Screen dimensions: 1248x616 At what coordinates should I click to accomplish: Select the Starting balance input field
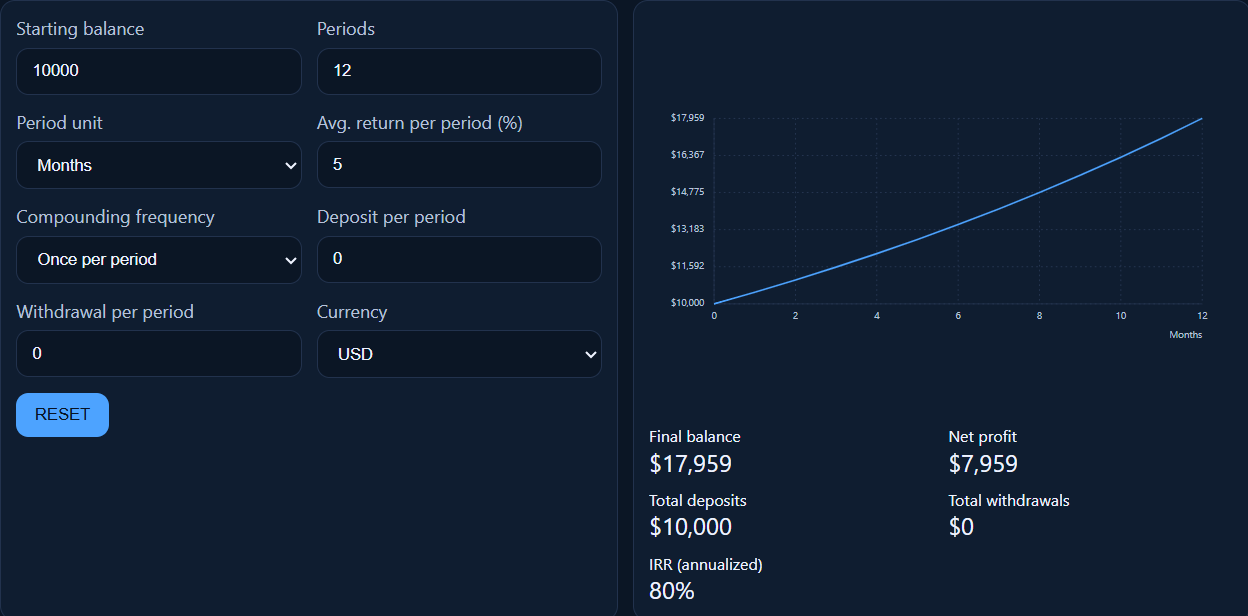158,71
